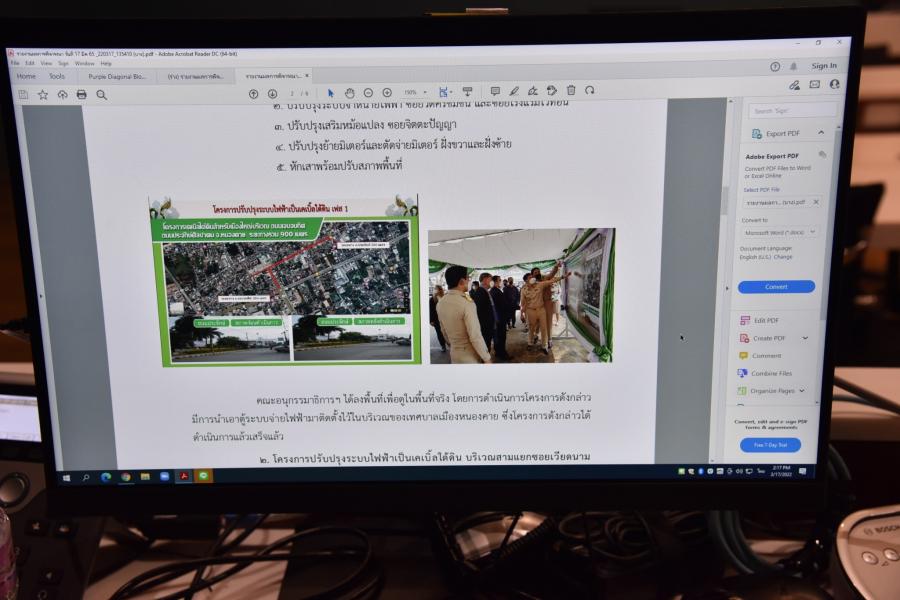Bookmark the file with the star icon

[x=43, y=94]
